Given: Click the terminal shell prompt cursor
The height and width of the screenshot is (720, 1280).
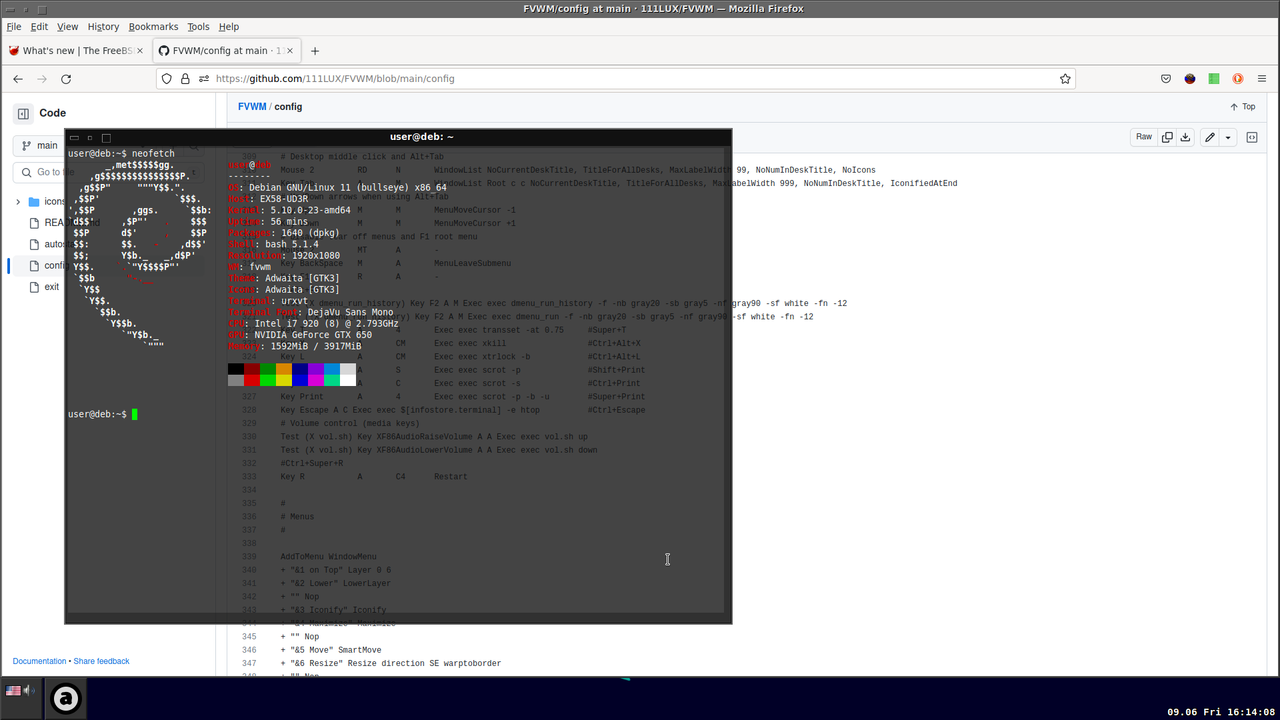Looking at the screenshot, I should click(134, 414).
